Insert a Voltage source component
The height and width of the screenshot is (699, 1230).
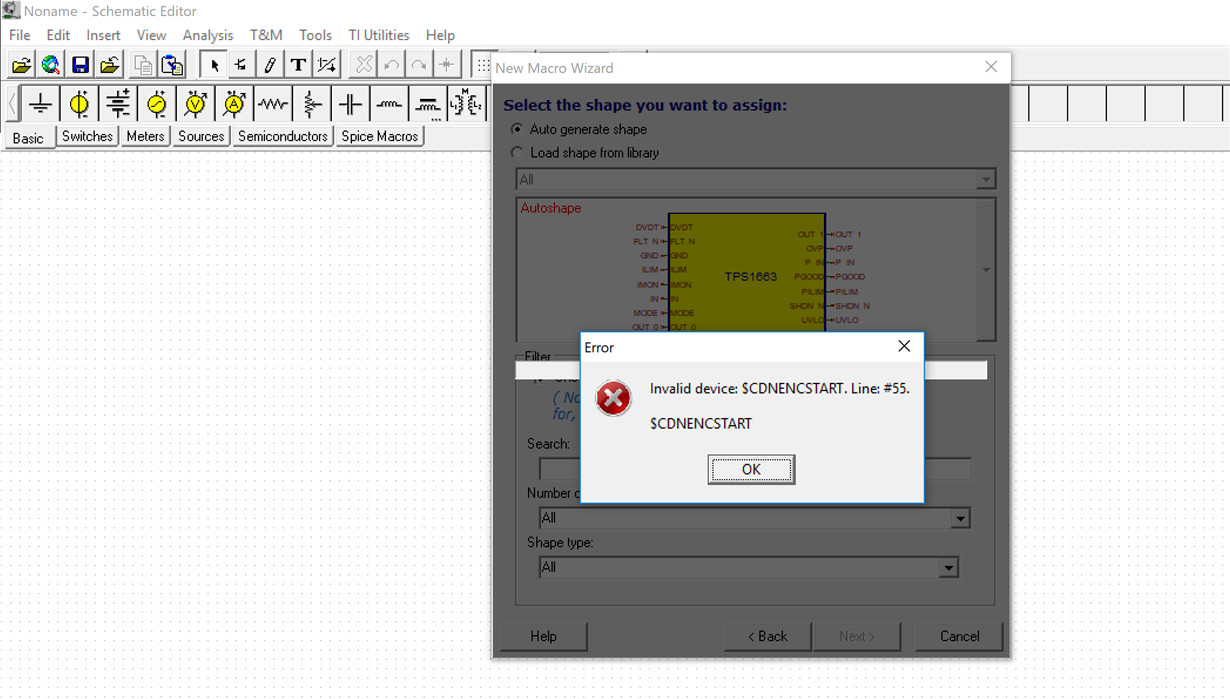coord(79,104)
